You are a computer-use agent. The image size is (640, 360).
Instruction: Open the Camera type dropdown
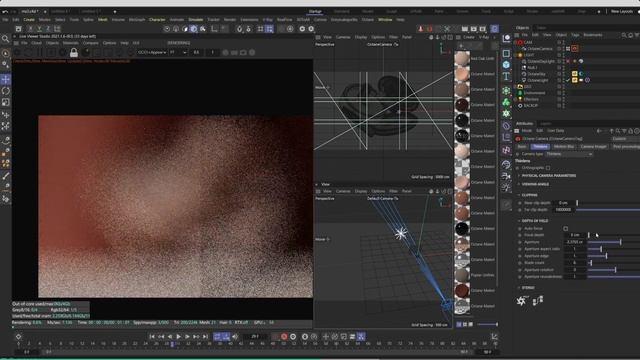(569, 154)
